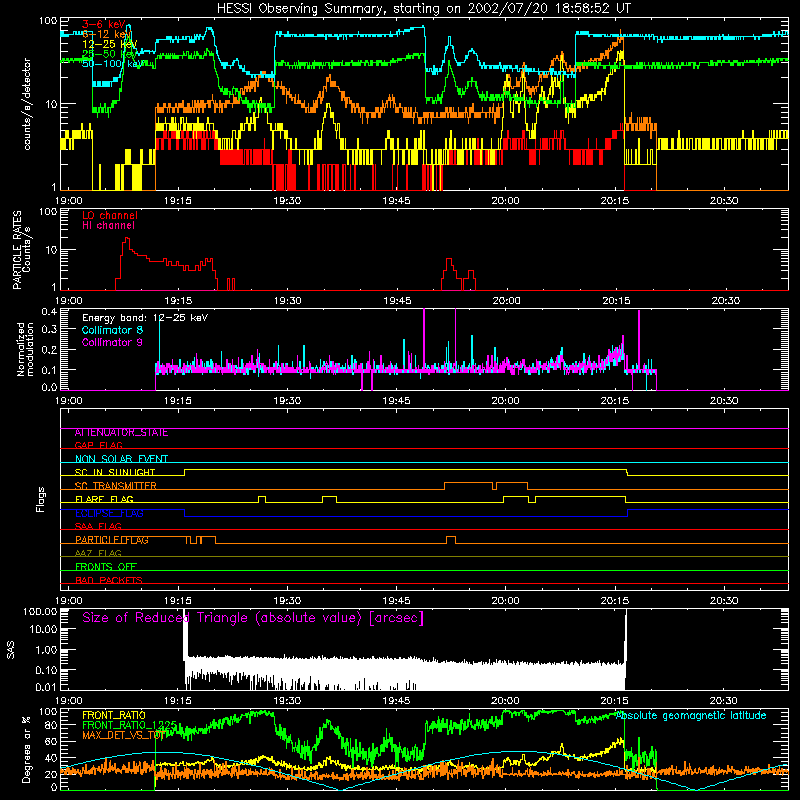Image resolution: width=800 pixels, height=800 pixels.
Task: Click the FRONT_RATIO legend label
Action: (114, 715)
